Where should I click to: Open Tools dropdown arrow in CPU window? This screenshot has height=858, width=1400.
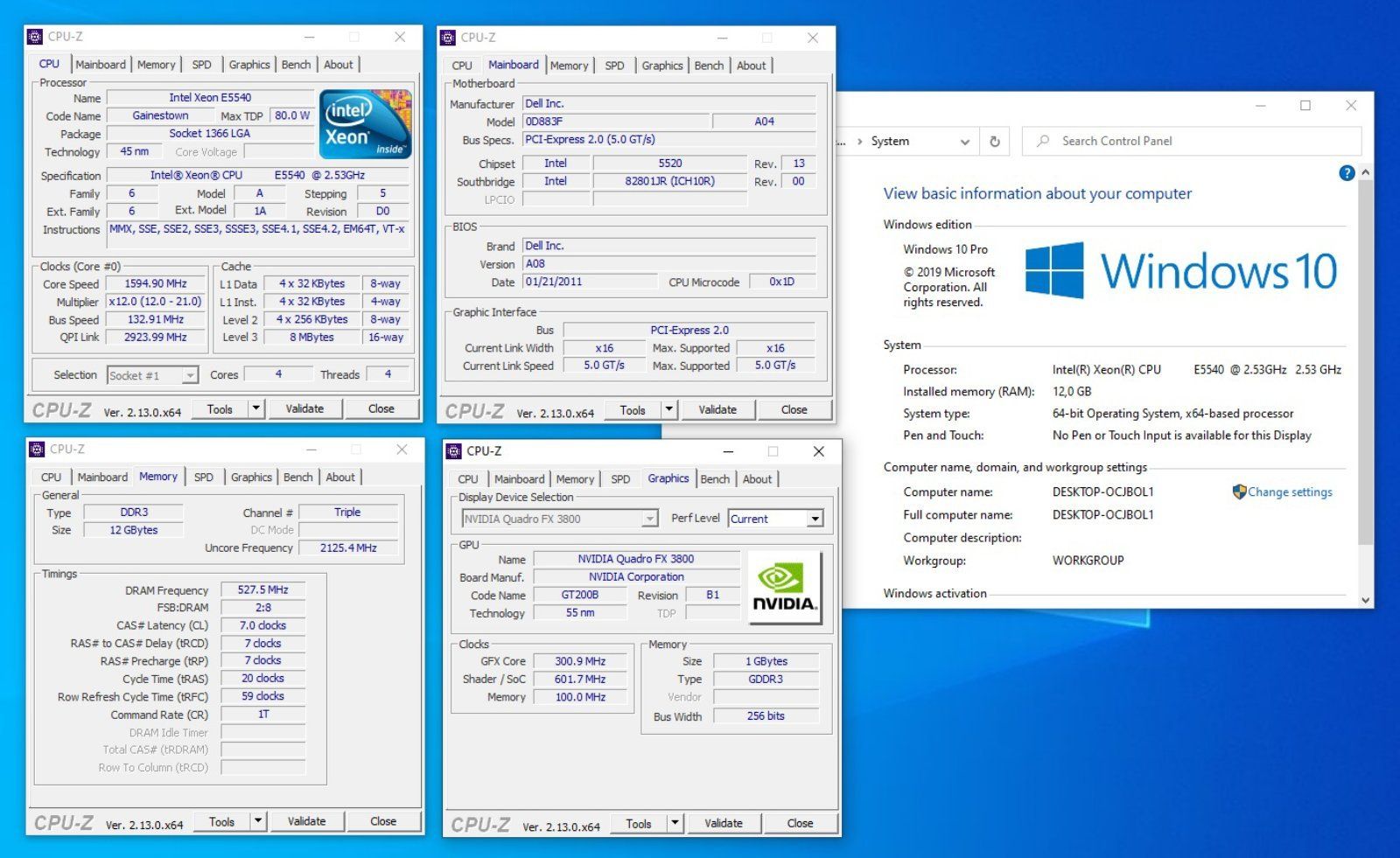[256, 408]
